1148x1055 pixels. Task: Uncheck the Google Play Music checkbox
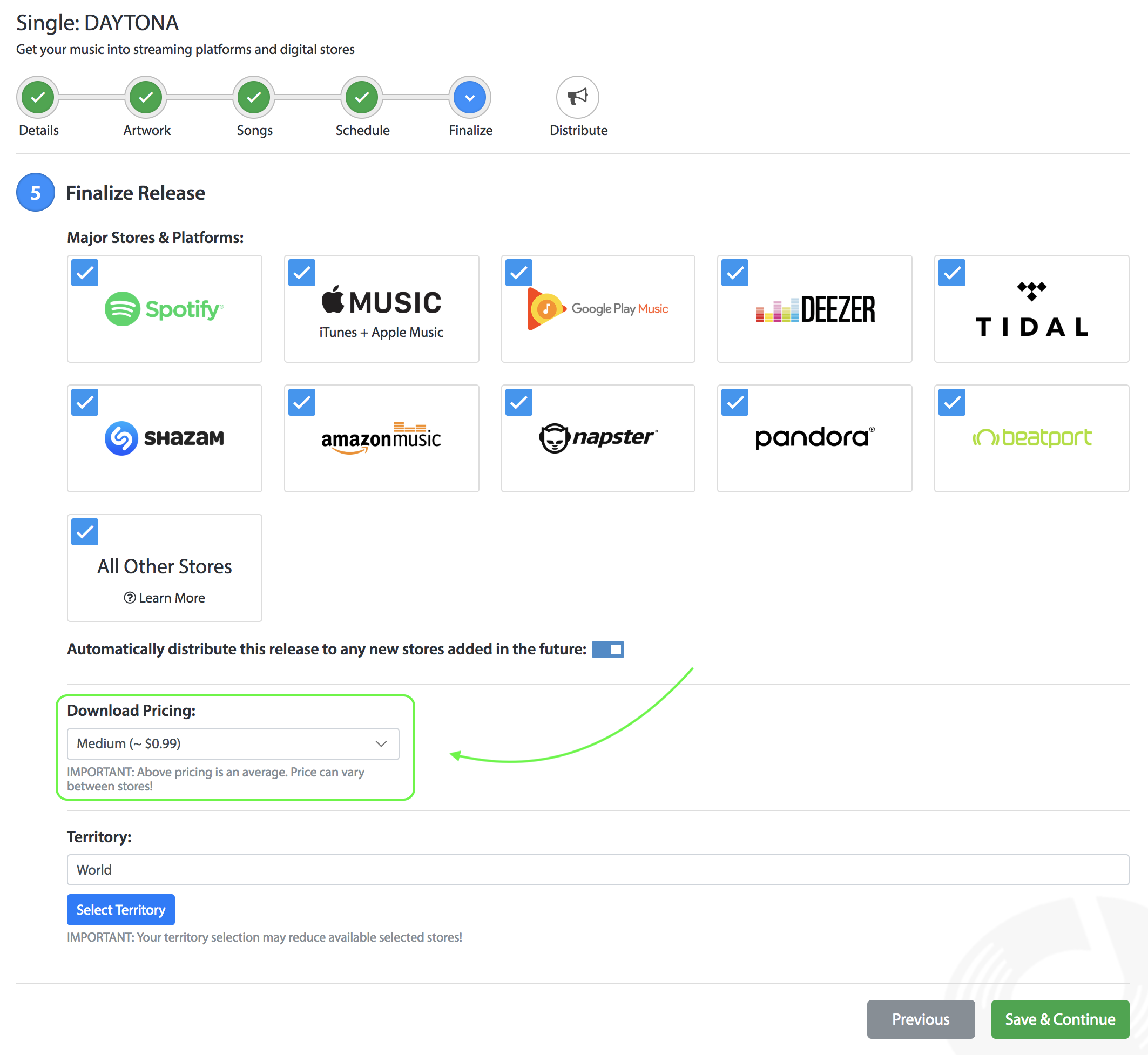[519, 273]
